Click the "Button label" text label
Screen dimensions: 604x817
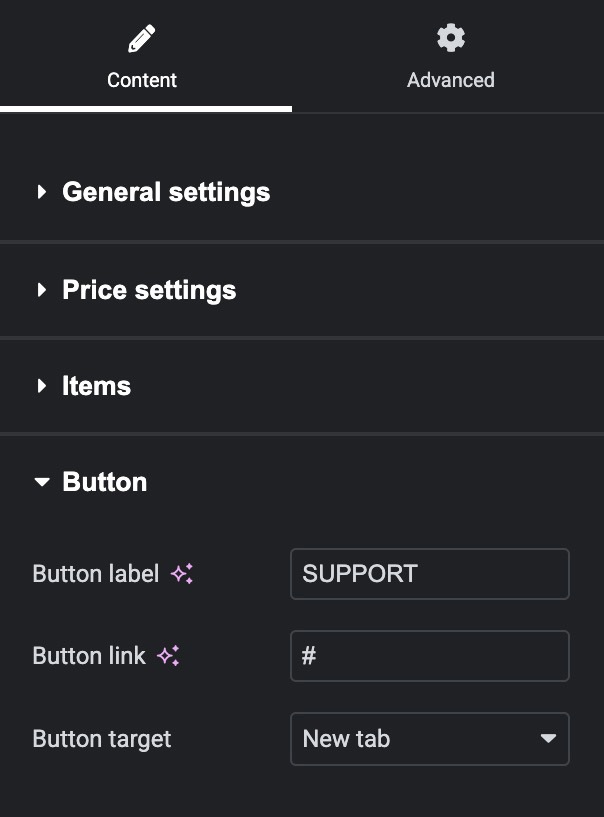click(x=96, y=574)
